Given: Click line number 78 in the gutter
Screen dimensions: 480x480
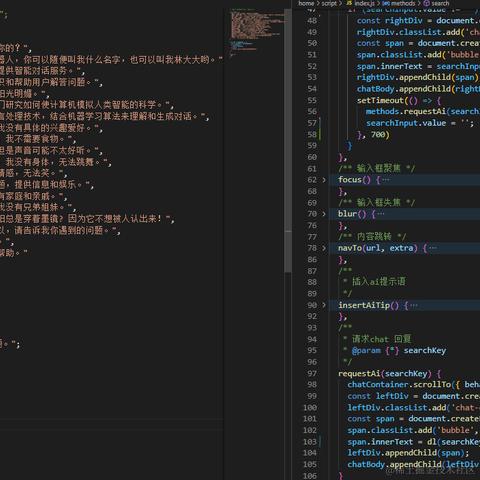Looking at the screenshot, I should 312,248.
